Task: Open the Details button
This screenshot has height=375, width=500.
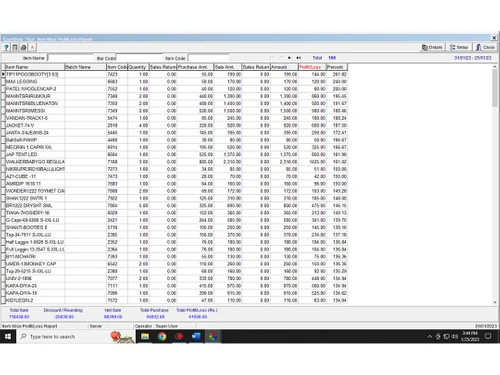Action: (x=432, y=47)
